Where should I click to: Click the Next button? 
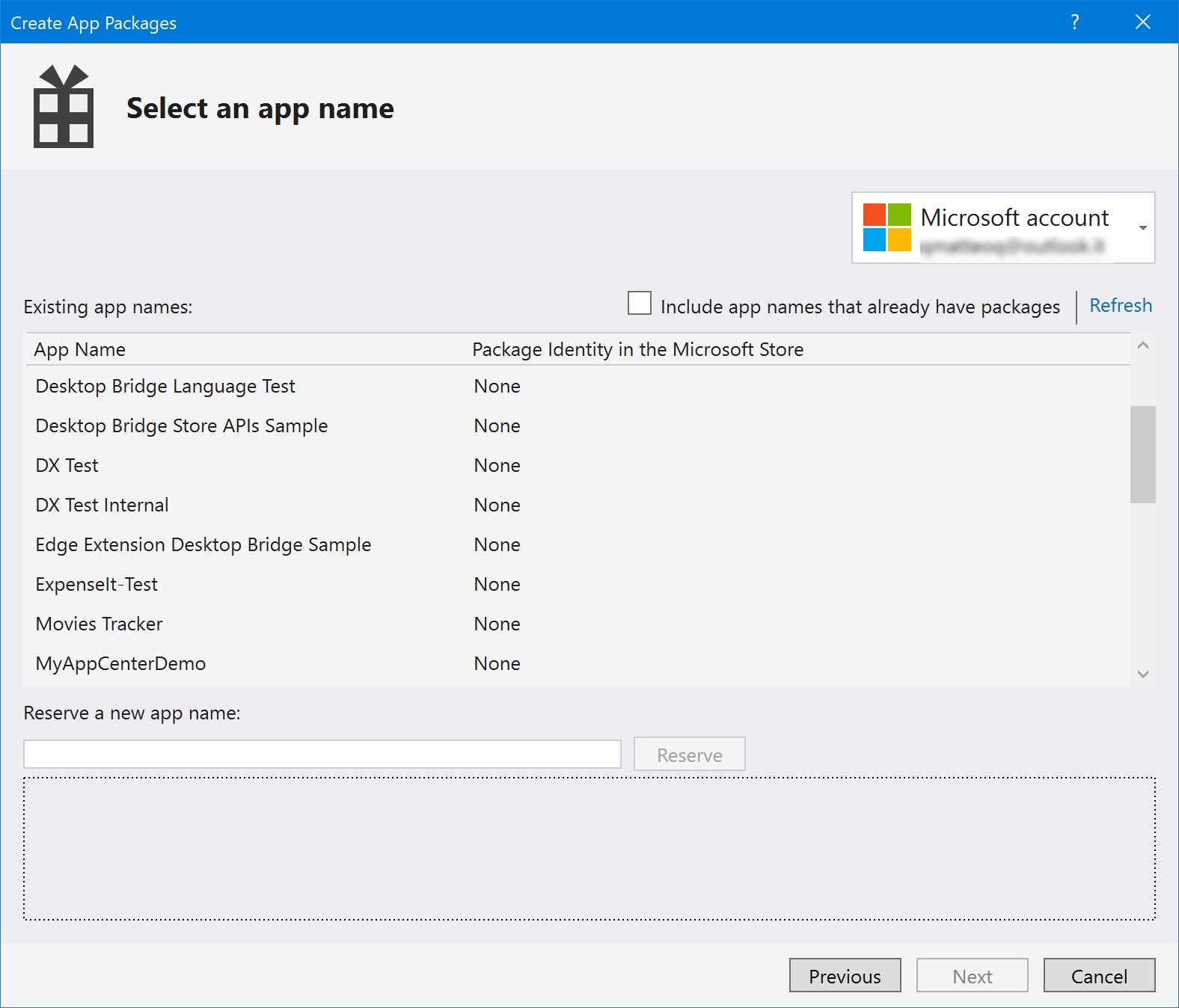[972, 975]
